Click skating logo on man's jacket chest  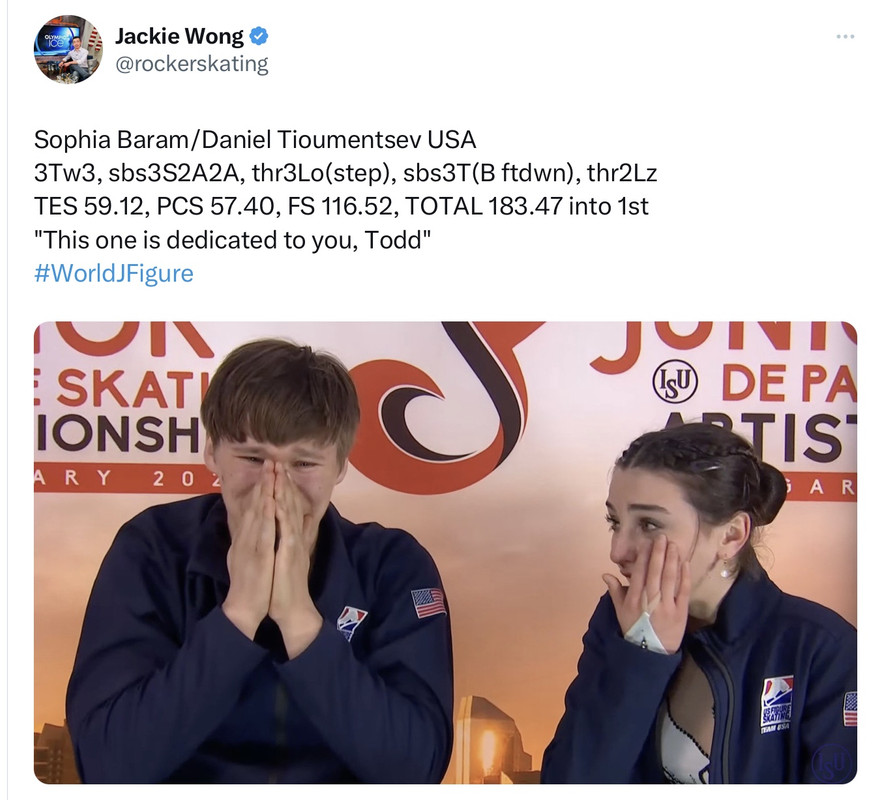click(351, 623)
